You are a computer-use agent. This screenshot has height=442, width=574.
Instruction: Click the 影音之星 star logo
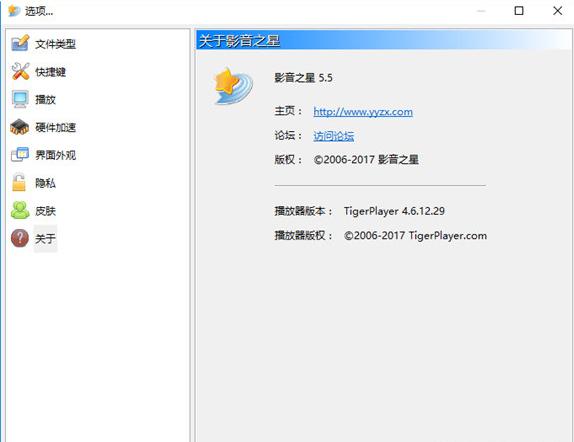pyautogui.click(x=234, y=86)
